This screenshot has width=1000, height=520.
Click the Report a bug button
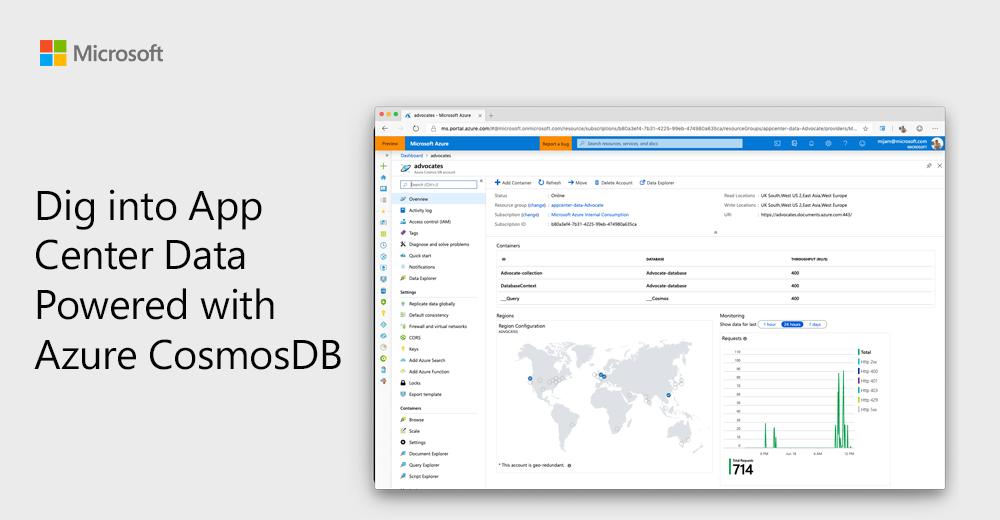(555, 144)
